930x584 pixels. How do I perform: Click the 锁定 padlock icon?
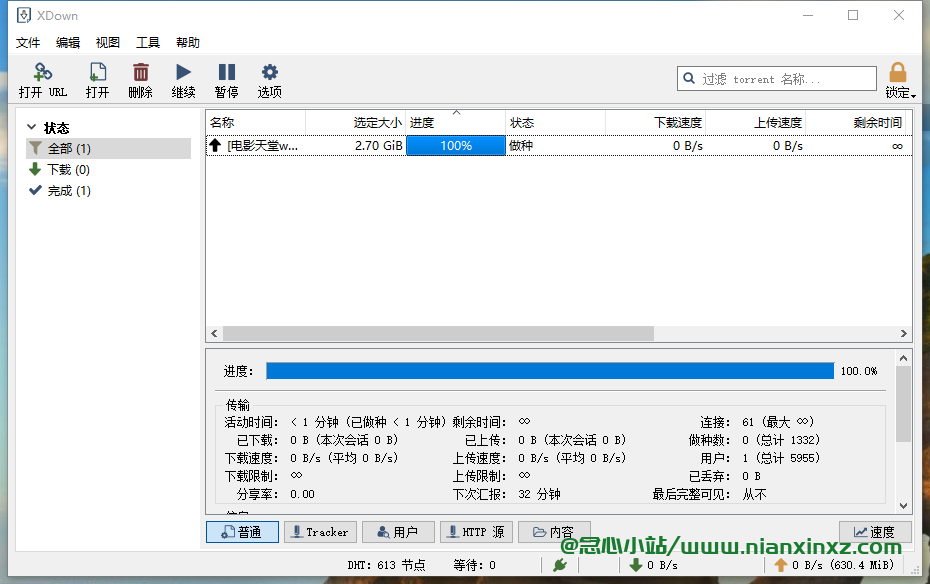[x=897, y=73]
